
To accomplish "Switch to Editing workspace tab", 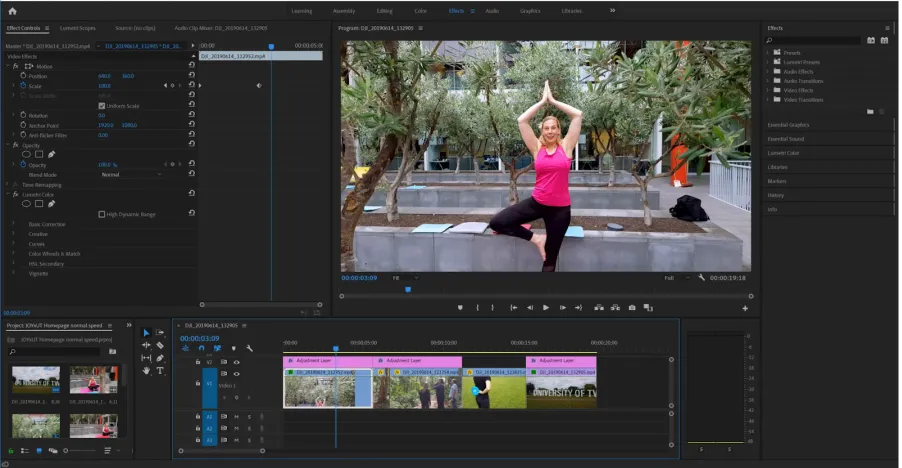I will click(384, 11).
